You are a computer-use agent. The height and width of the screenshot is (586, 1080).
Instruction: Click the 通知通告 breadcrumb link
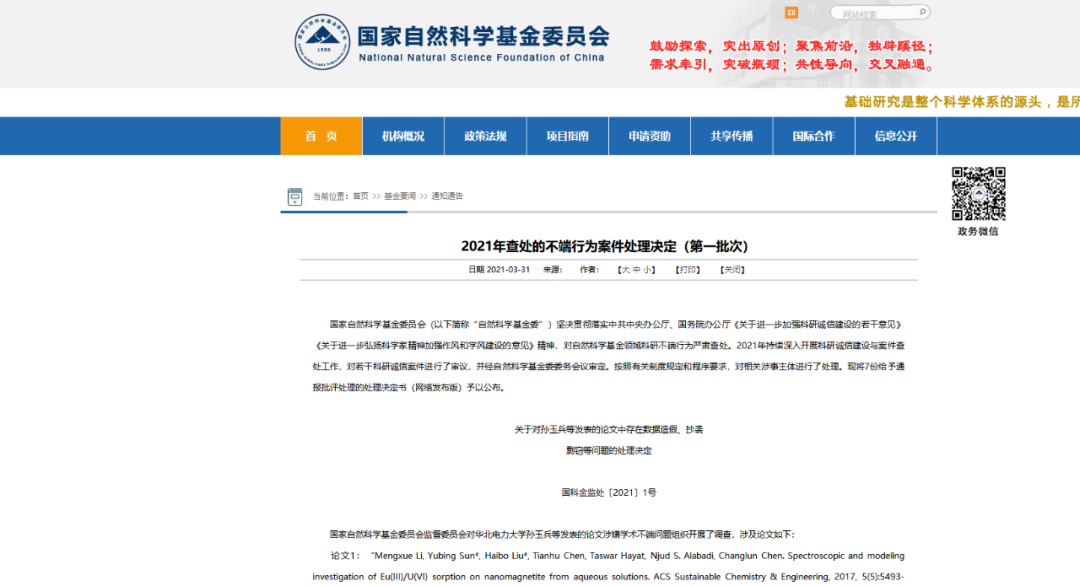[x=447, y=196]
